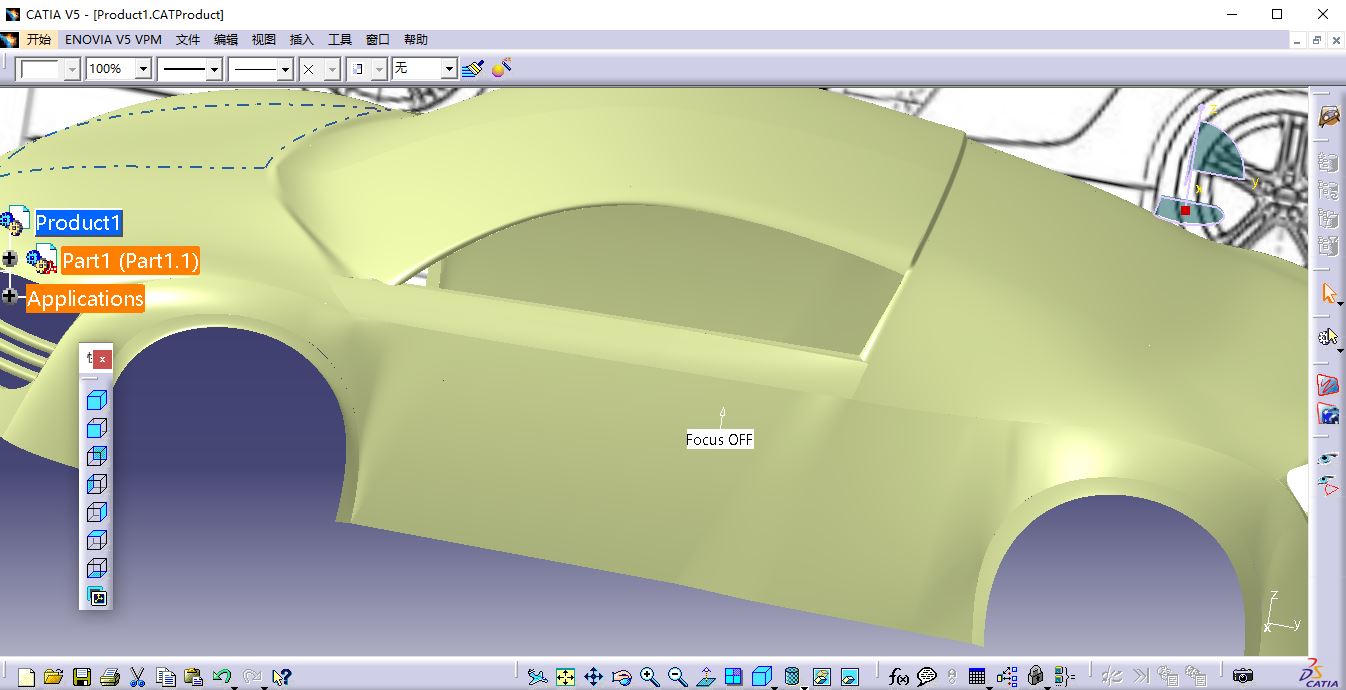Click the Select arrow on right toolbar
The height and width of the screenshot is (690, 1346).
[1328, 293]
